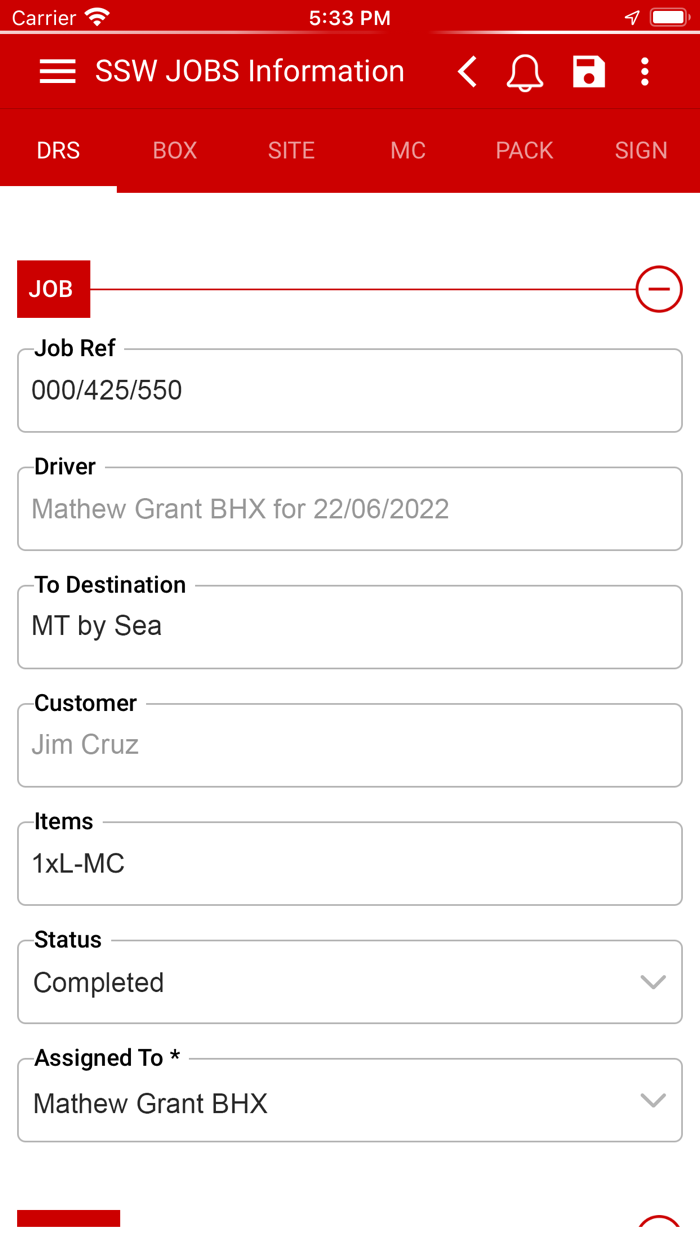The height and width of the screenshot is (1244, 700).
Task: Open the Status dropdown
Action: (x=653, y=982)
